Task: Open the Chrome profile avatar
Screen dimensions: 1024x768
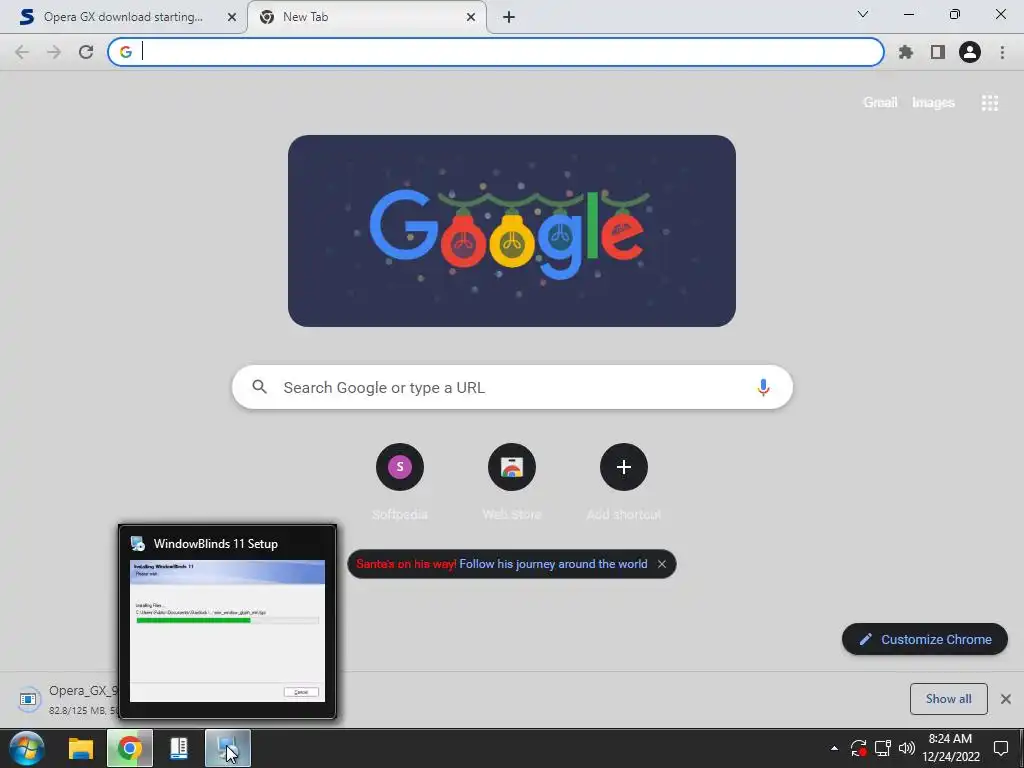Action: (x=970, y=52)
